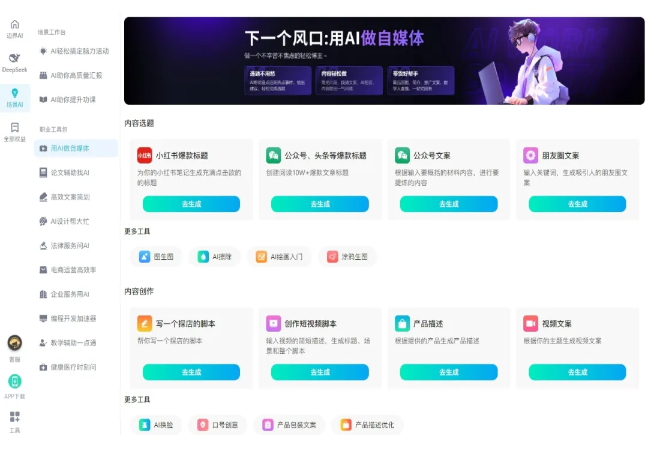Open the 用AI做自媒体 promotional banner

point(384,61)
